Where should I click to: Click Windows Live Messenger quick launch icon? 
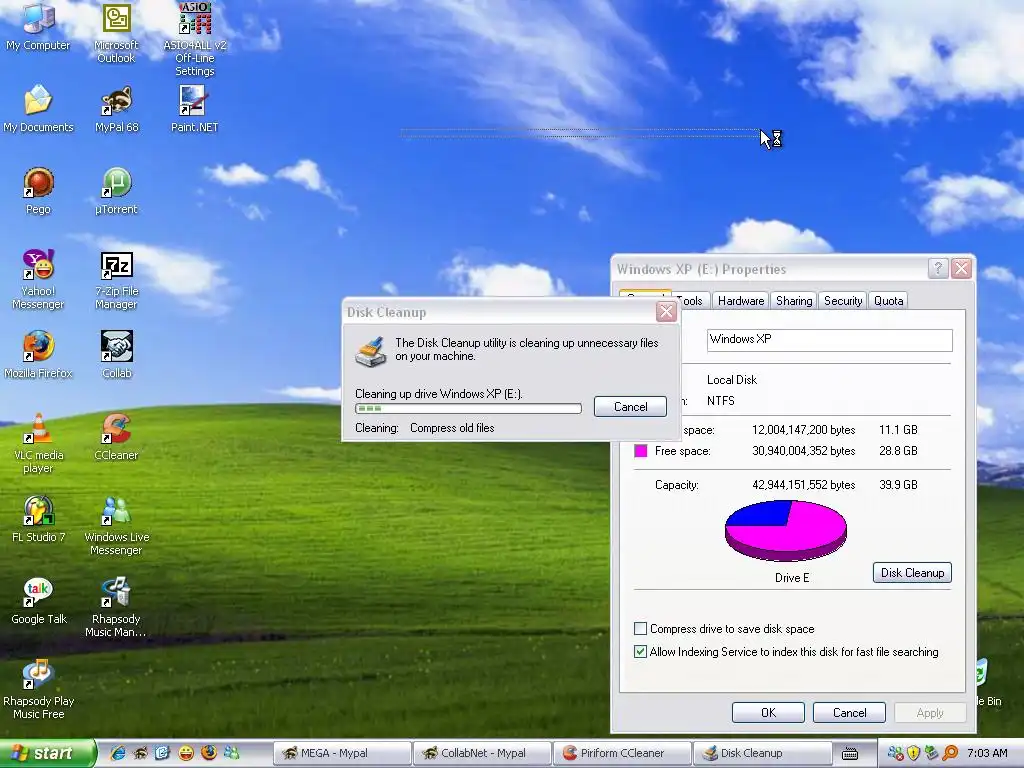tap(231, 753)
